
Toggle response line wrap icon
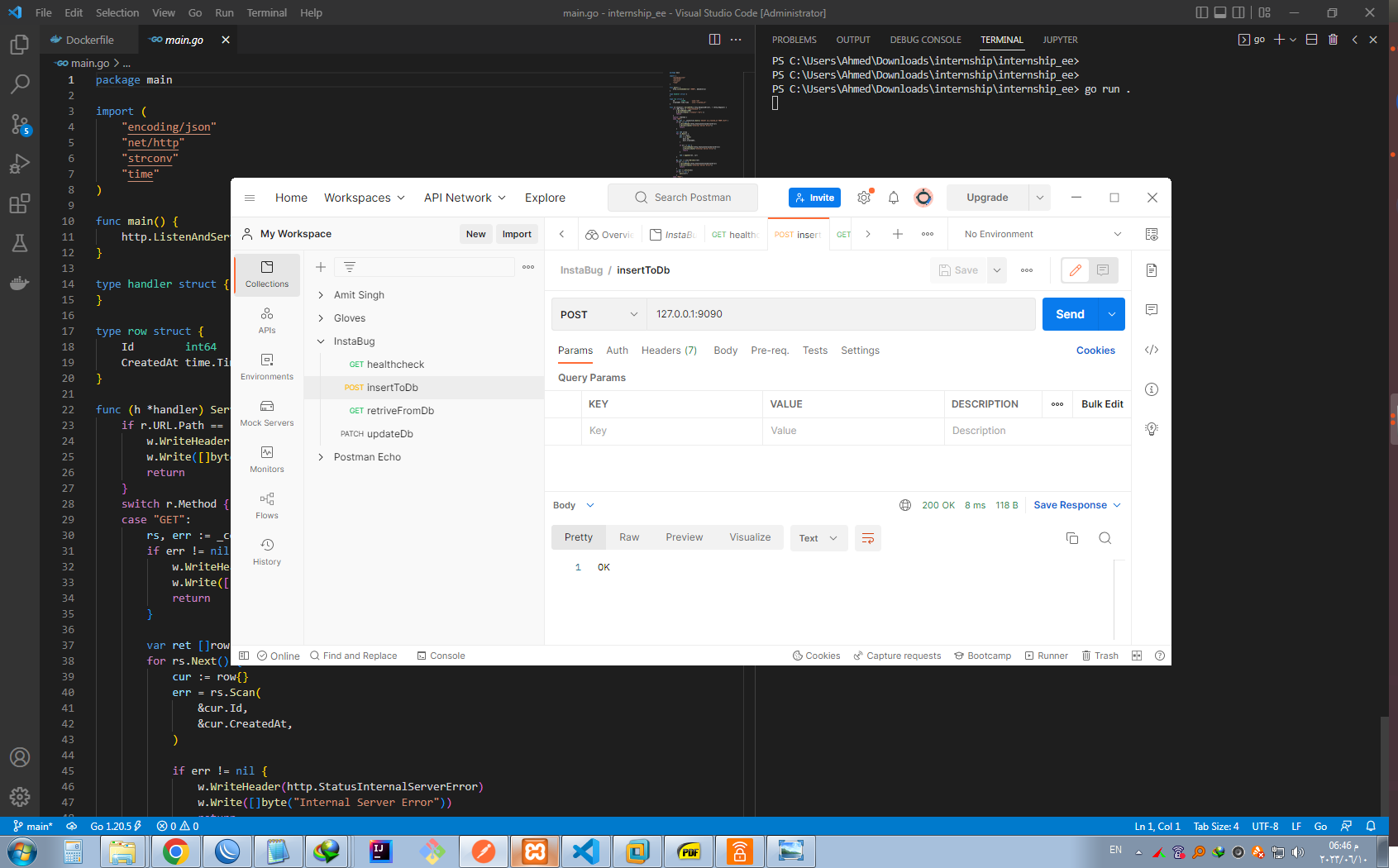[868, 538]
